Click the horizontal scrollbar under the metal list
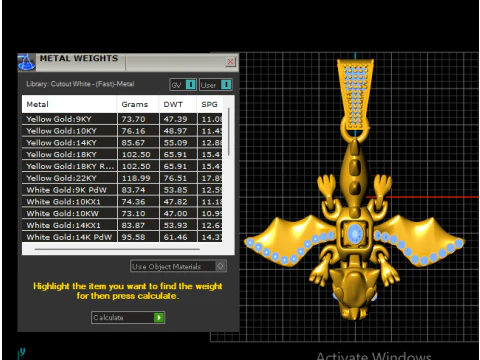480x360 pixels. coord(117,249)
